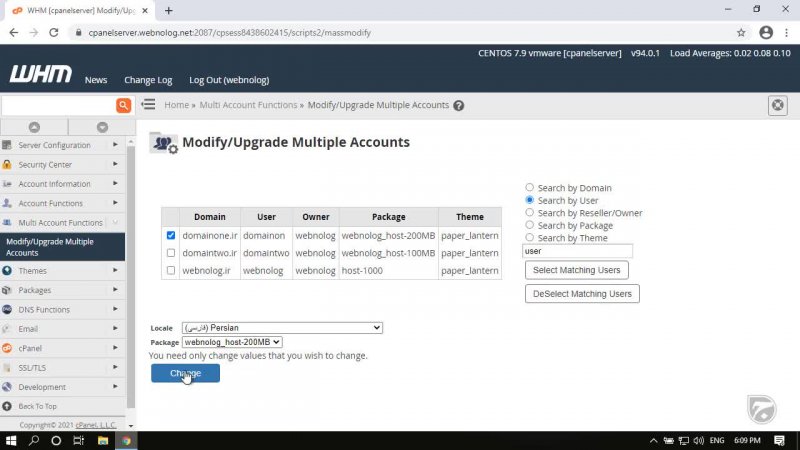Click the cPanel sidebar icon

(x=7, y=348)
